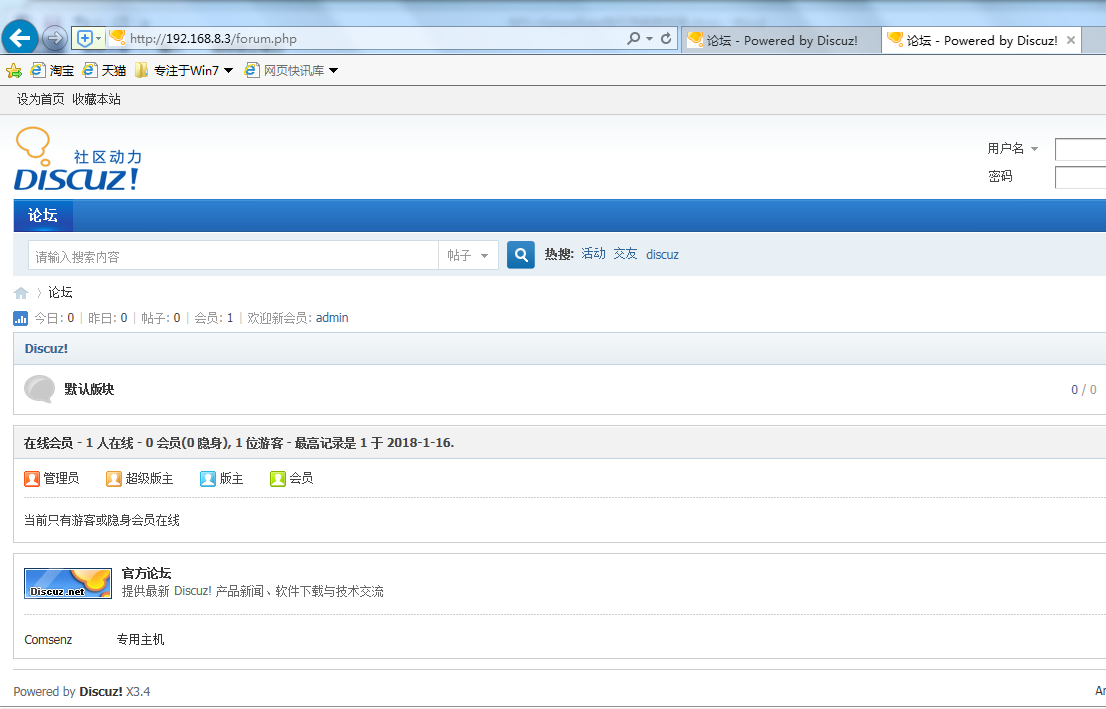Screen dimensions: 1106x709
Task: Click the 管理员 red user icon
Action: coord(32,479)
